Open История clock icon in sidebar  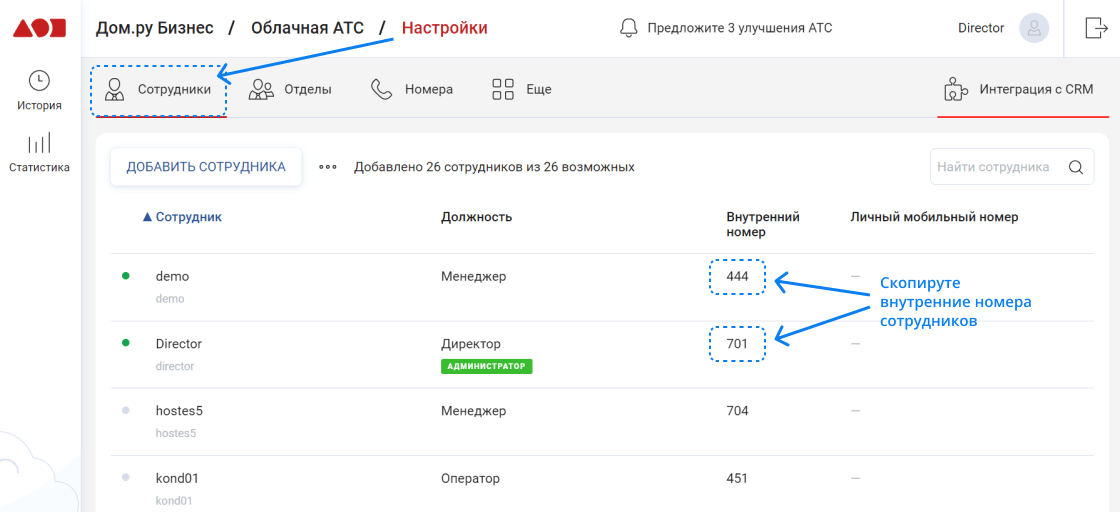coord(39,80)
